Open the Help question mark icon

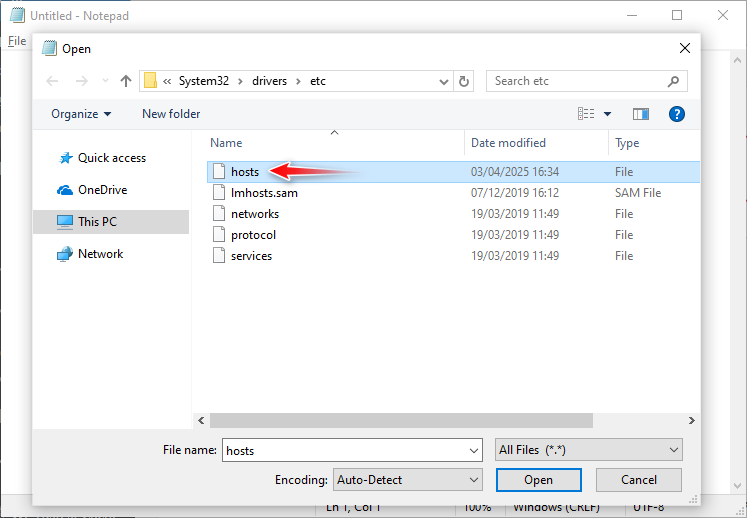676,114
